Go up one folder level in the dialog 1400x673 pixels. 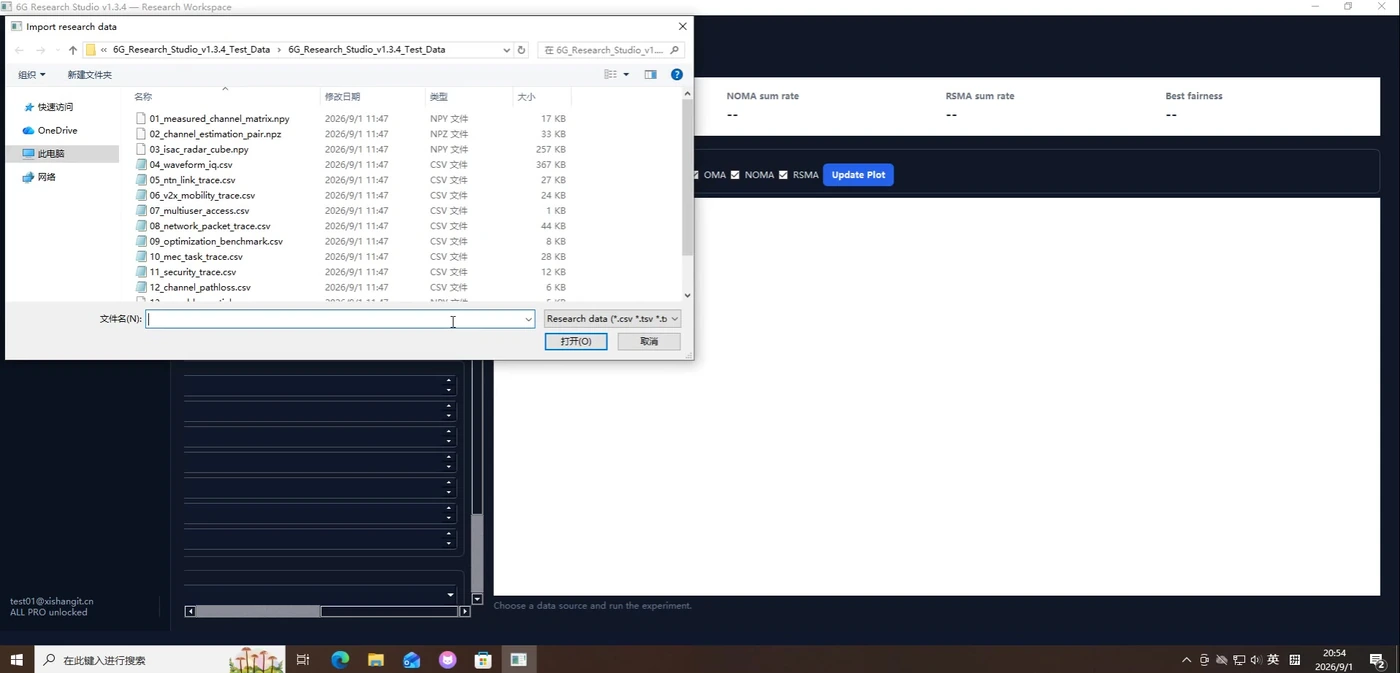73,50
